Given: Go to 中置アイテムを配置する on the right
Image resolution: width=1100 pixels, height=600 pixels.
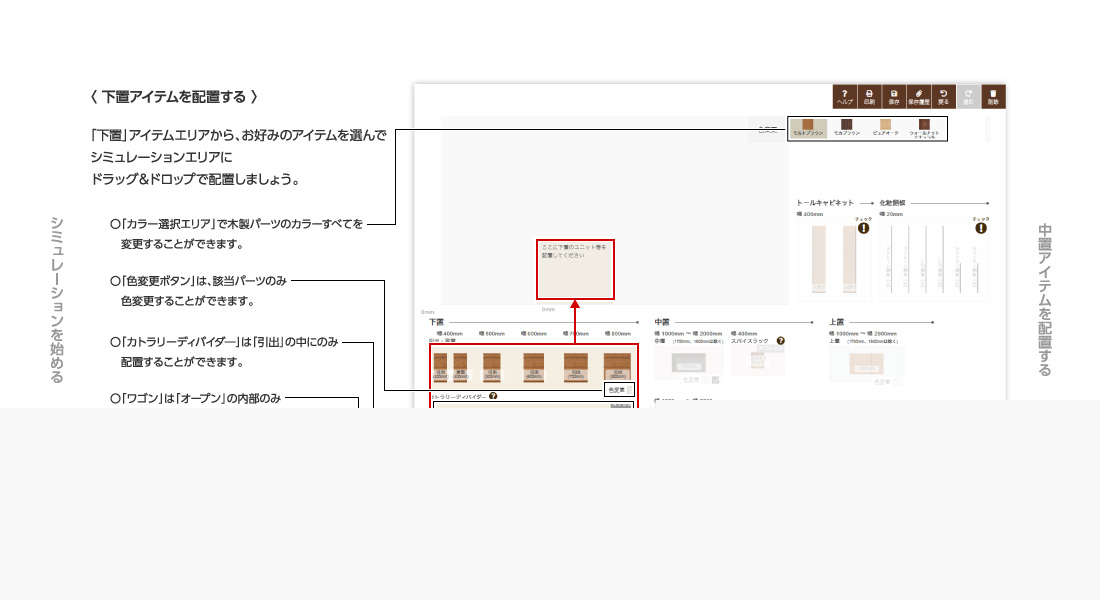Looking at the screenshot, I should pos(1045,300).
